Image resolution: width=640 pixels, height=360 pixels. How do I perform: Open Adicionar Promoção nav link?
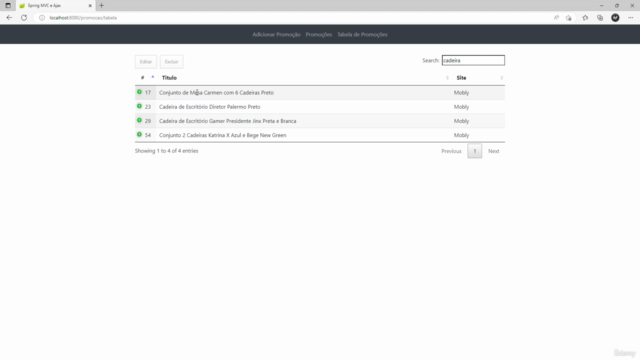[276, 35]
